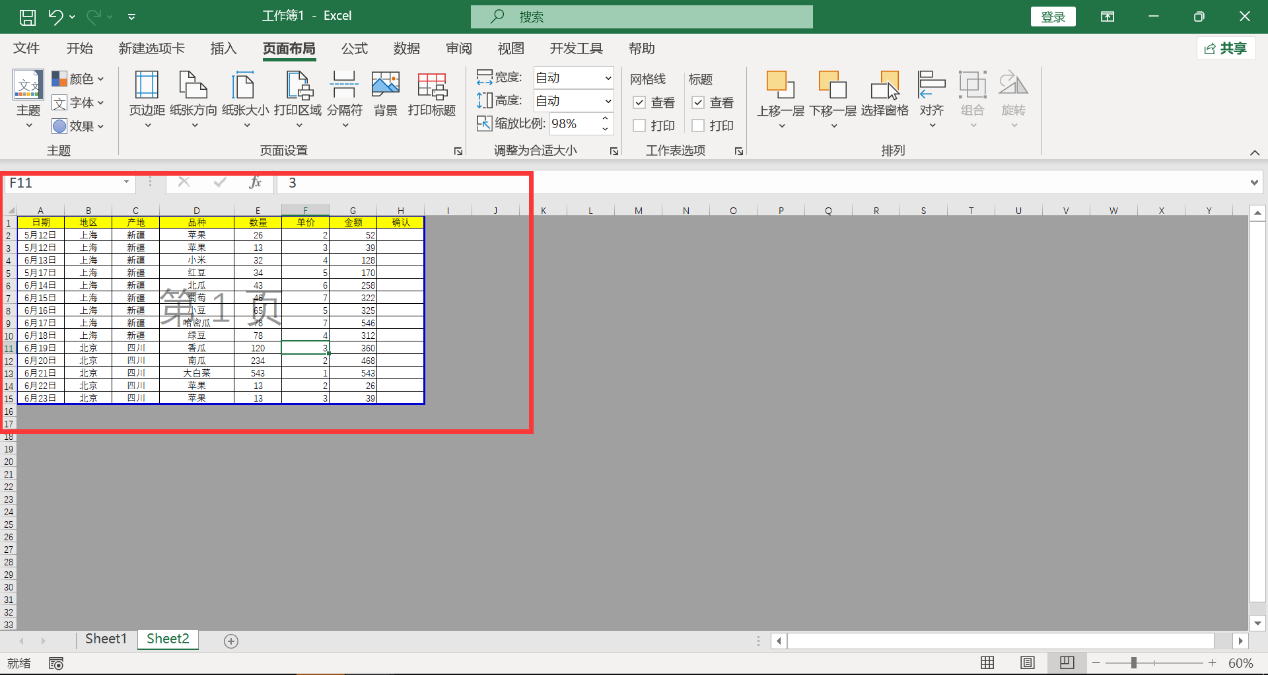Open the Selection Pane (选择窗格)
Viewport: 1268px width, 675px height.
[x=885, y=95]
